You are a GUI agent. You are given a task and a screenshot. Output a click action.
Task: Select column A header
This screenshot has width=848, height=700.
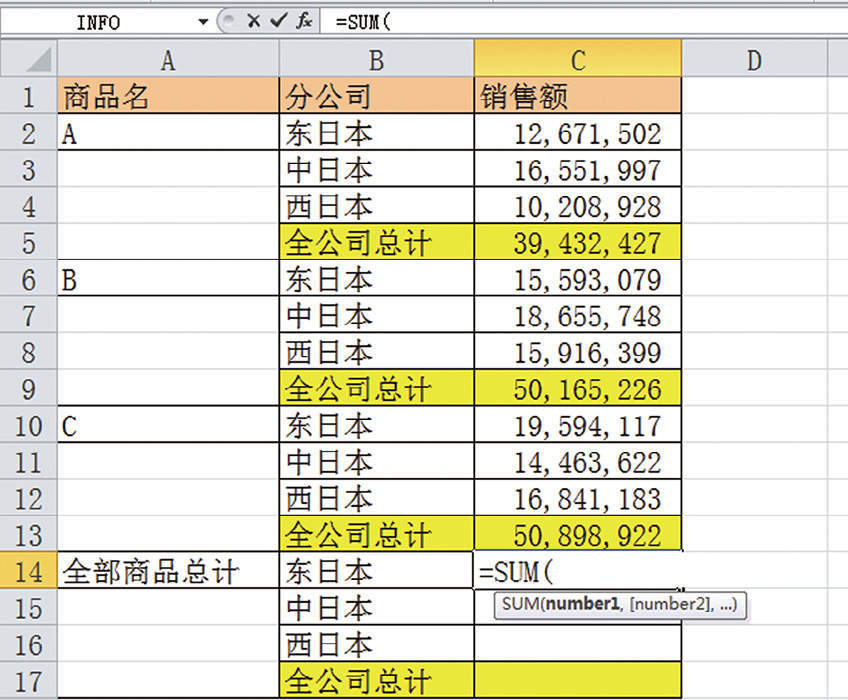coord(167,58)
